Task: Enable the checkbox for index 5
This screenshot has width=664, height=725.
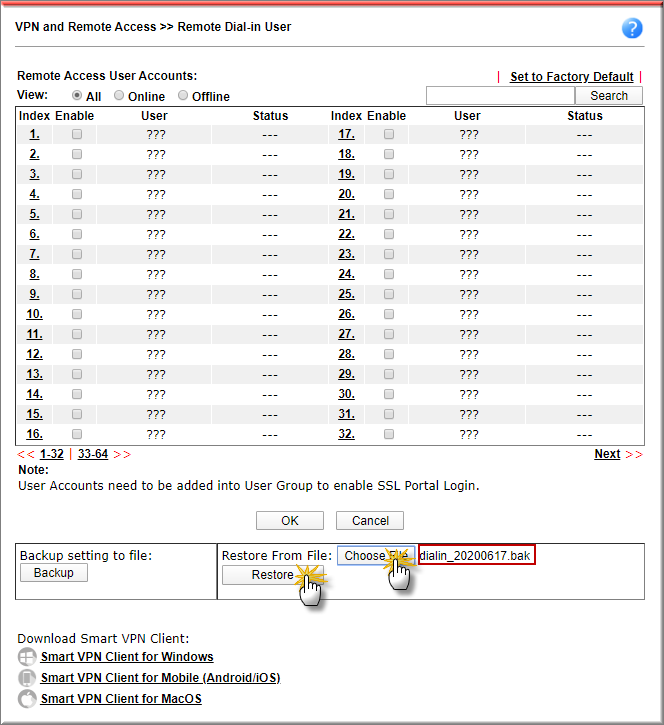Action: (x=77, y=214)
